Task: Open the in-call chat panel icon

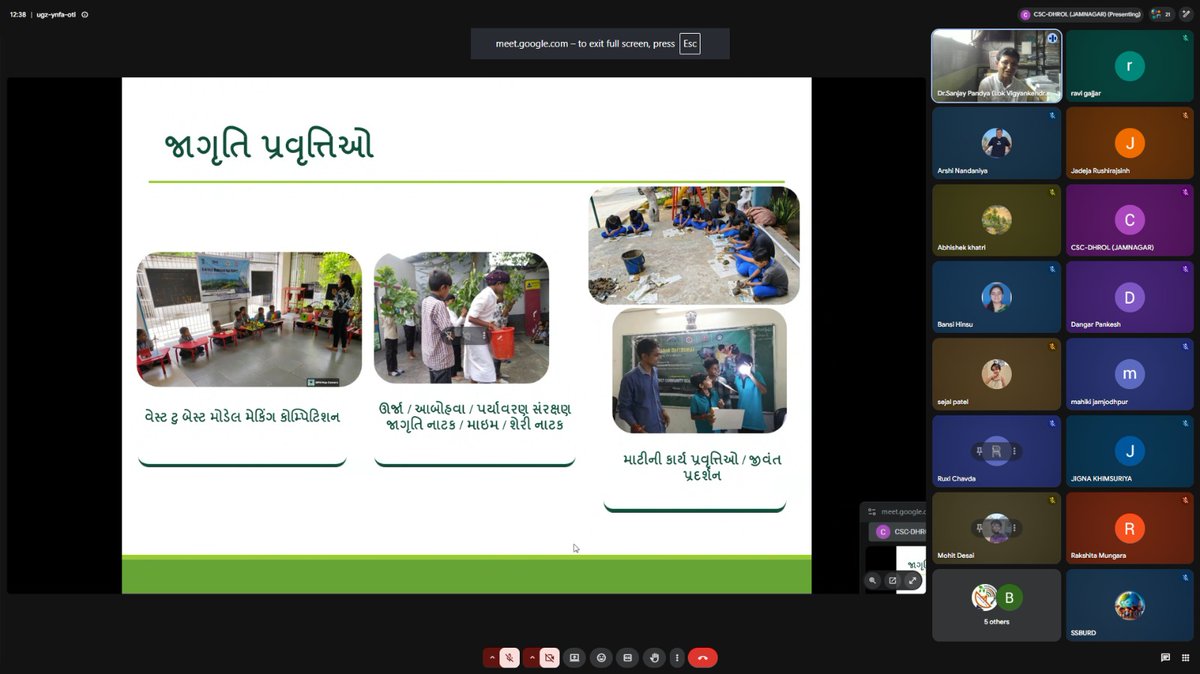Action: [1165, 658]
